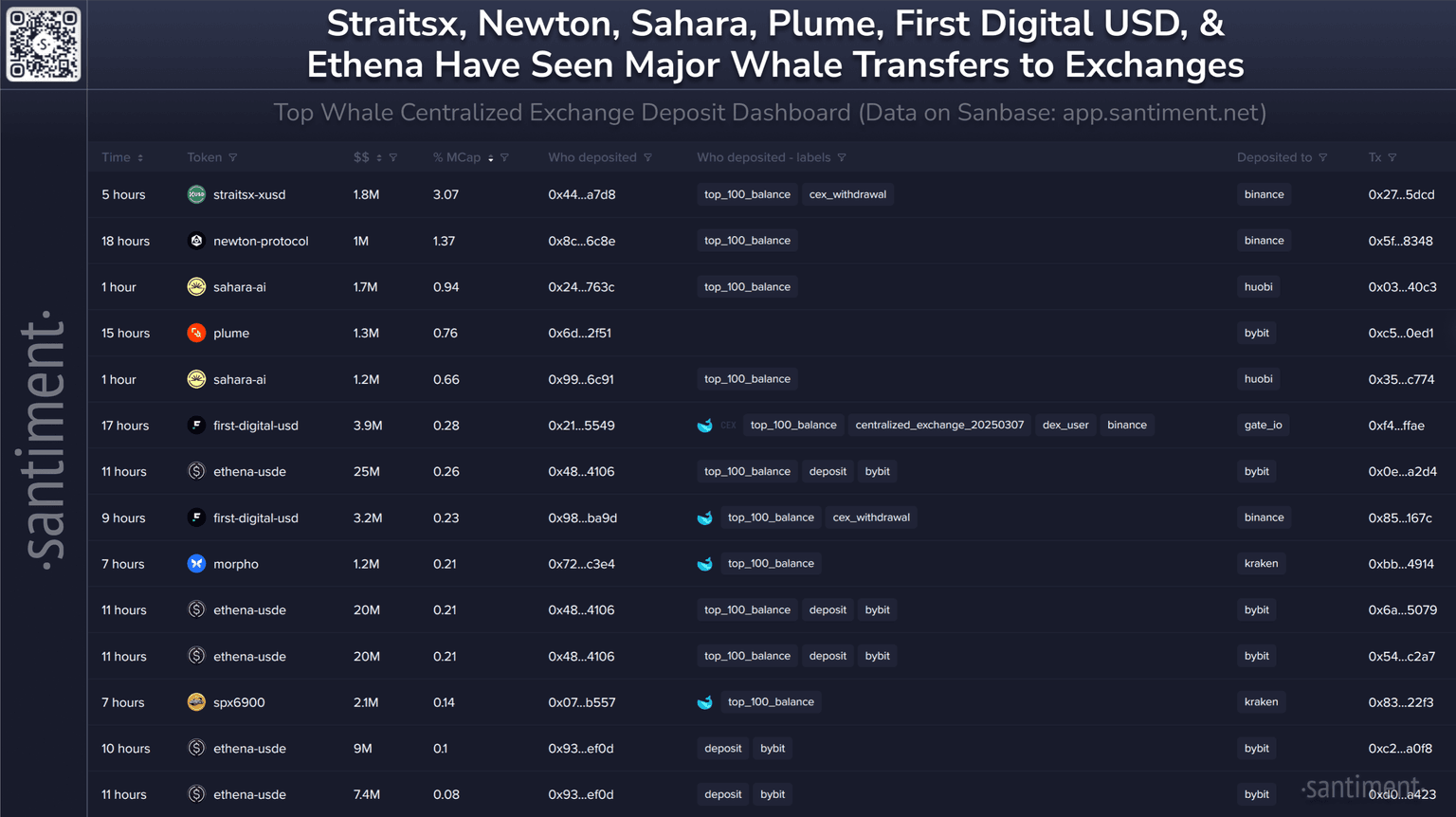Image resolution: width=1456 pixels, height=817 pixels.
Task: Toggle sort arrows on Time column
Action: point(140,158)
